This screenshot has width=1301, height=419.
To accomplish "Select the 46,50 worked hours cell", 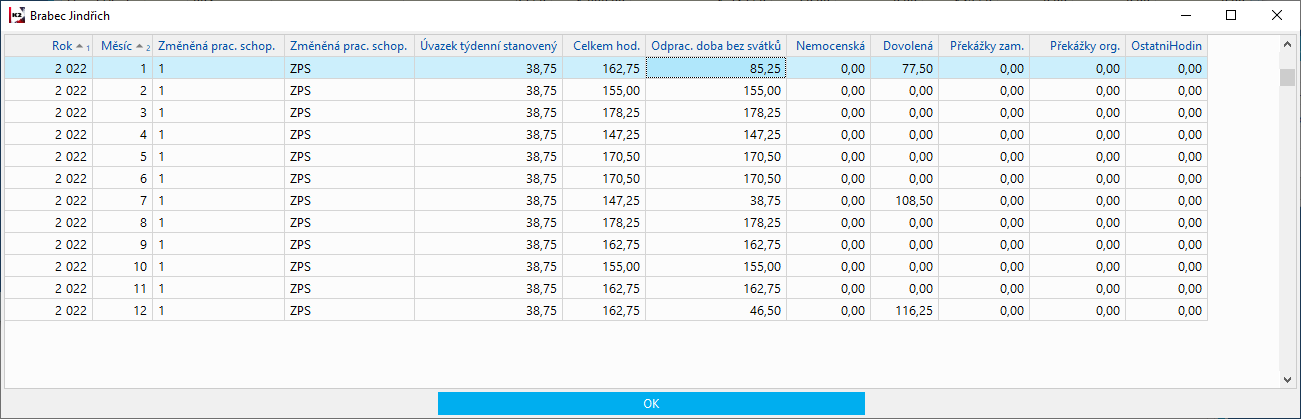I will point(716,310).
